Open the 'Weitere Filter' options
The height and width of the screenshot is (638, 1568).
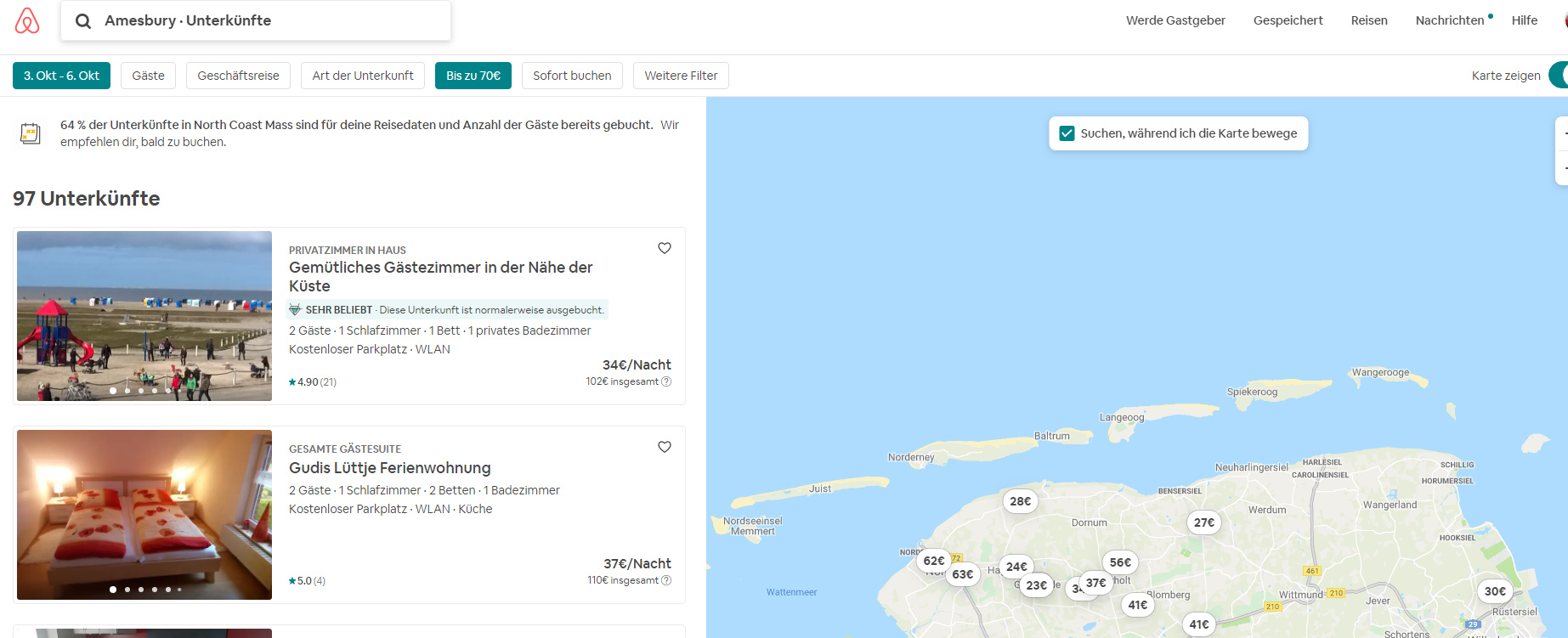(681, 76)
